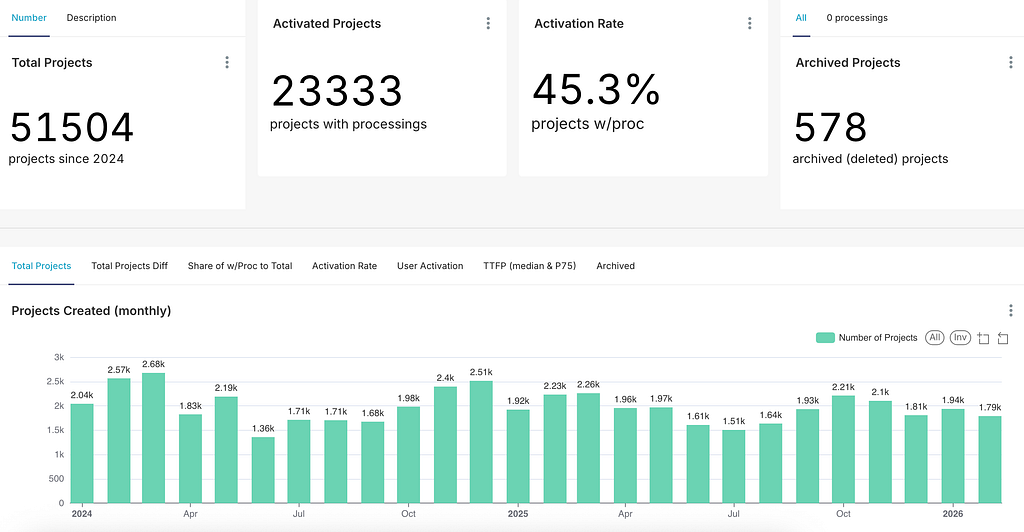Click the 1.97k bar value label
The height and width of the screenshot is (532, 1024).
[x=661, y=399]
